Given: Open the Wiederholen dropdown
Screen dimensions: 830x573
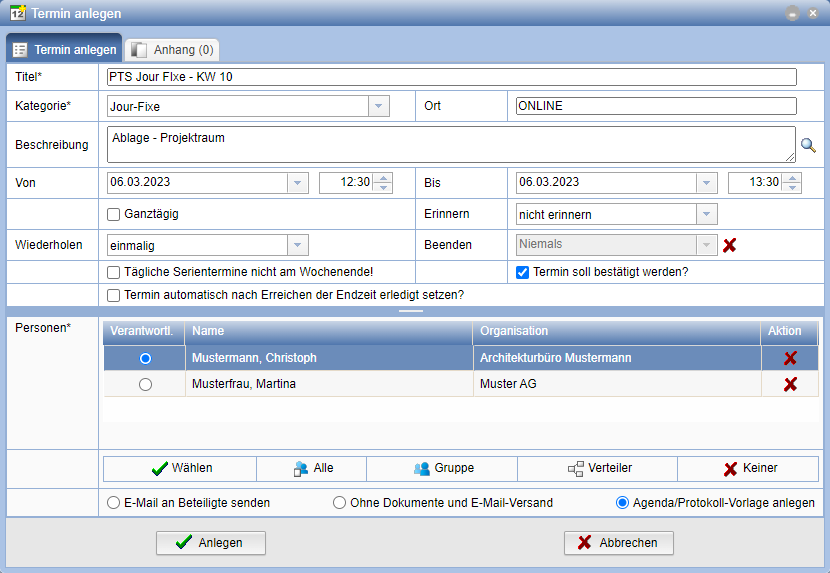Looking at the screenshot, I should tap(297, 245).
